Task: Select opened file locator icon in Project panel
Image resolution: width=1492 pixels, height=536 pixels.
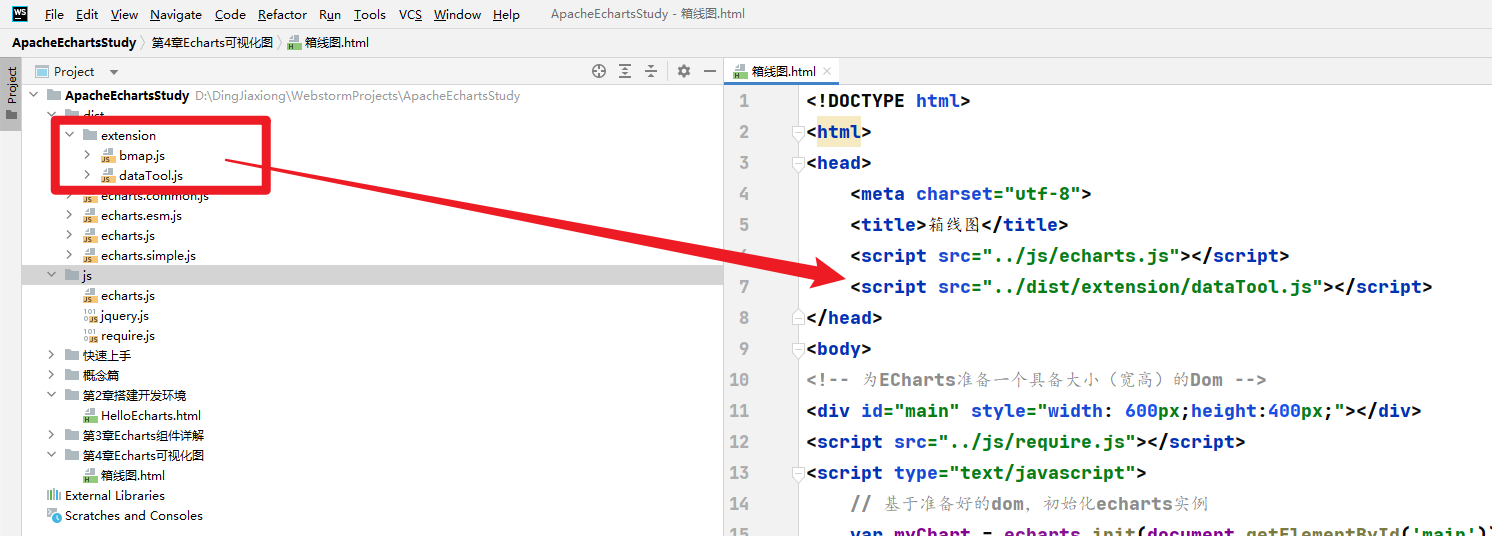Action: [599, 71]
